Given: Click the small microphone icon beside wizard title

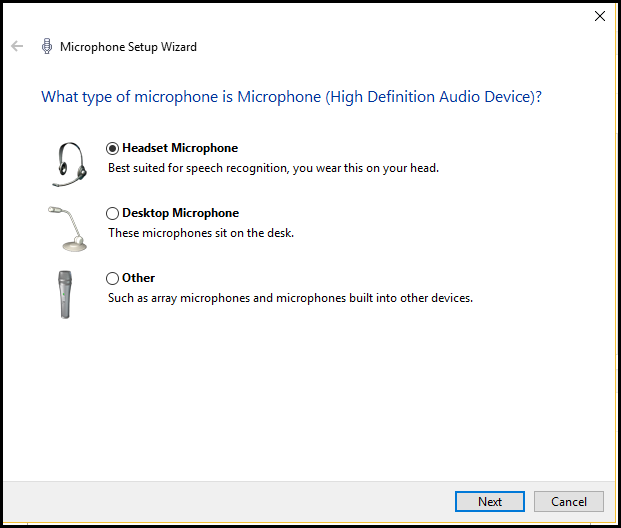Looking at the screenshot, I should point(46,46).
